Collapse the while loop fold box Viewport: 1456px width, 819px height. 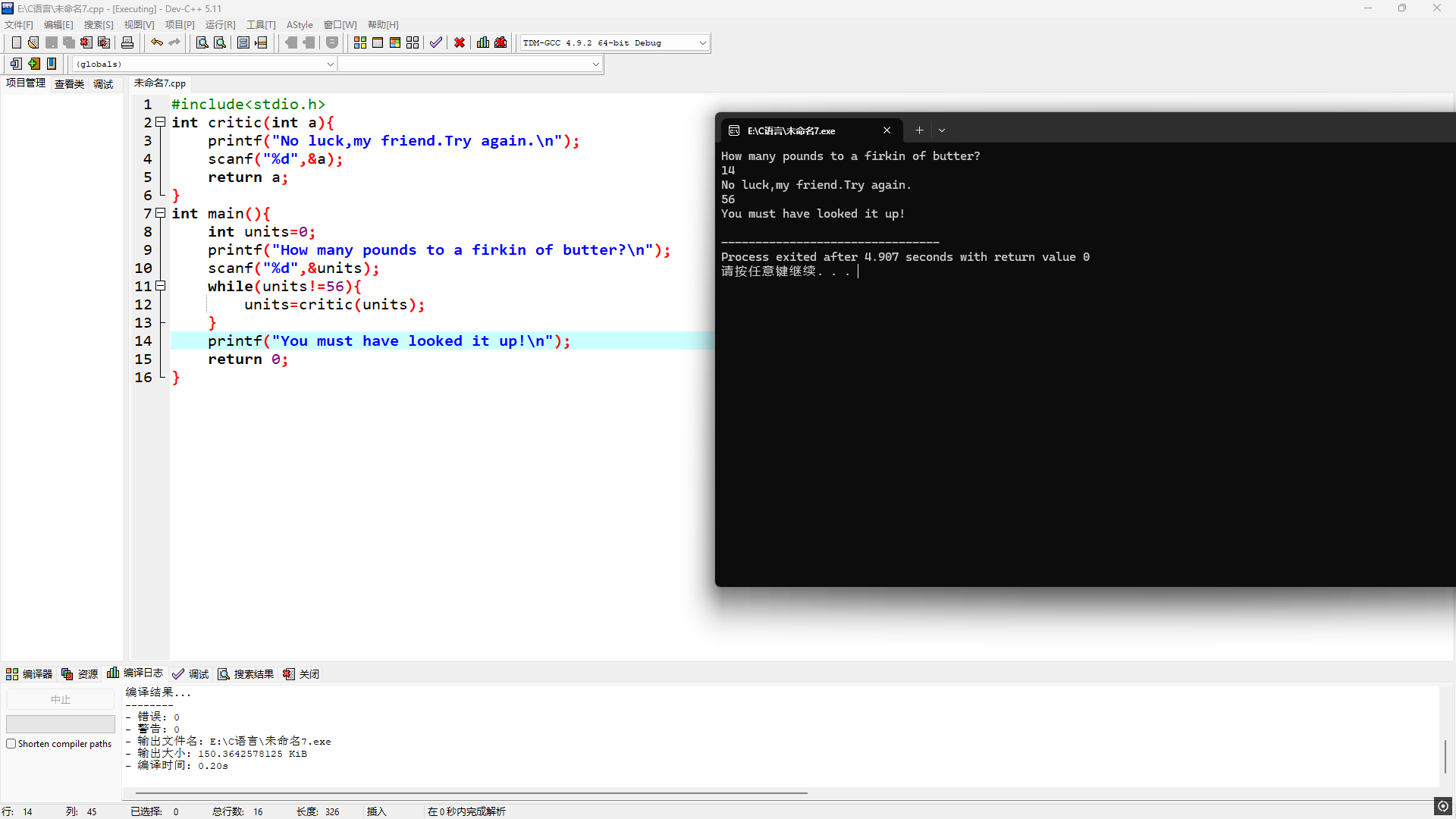pos(161,286)
